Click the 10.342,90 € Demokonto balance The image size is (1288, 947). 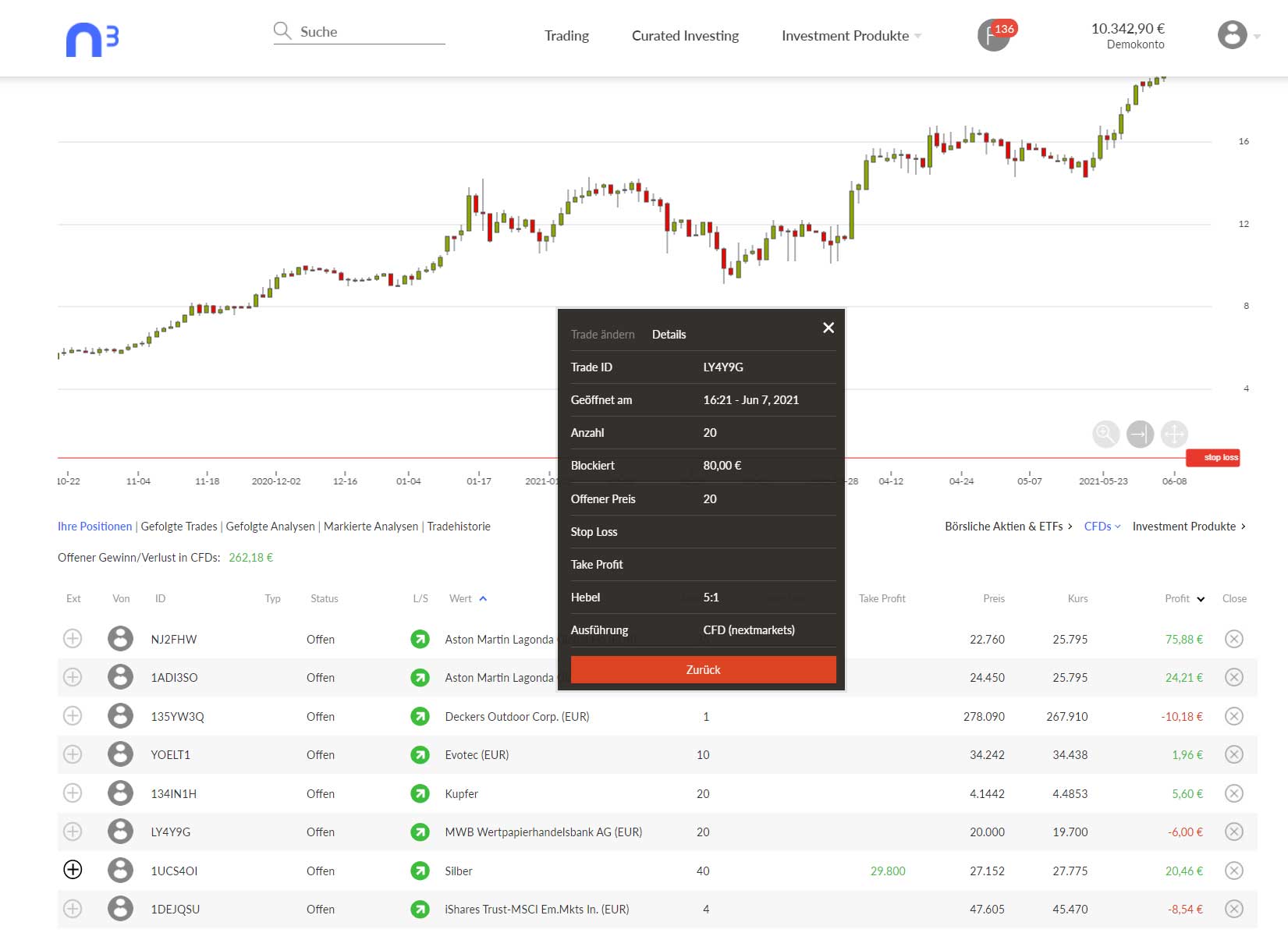pyautogui.click(x=1127, y=36)
